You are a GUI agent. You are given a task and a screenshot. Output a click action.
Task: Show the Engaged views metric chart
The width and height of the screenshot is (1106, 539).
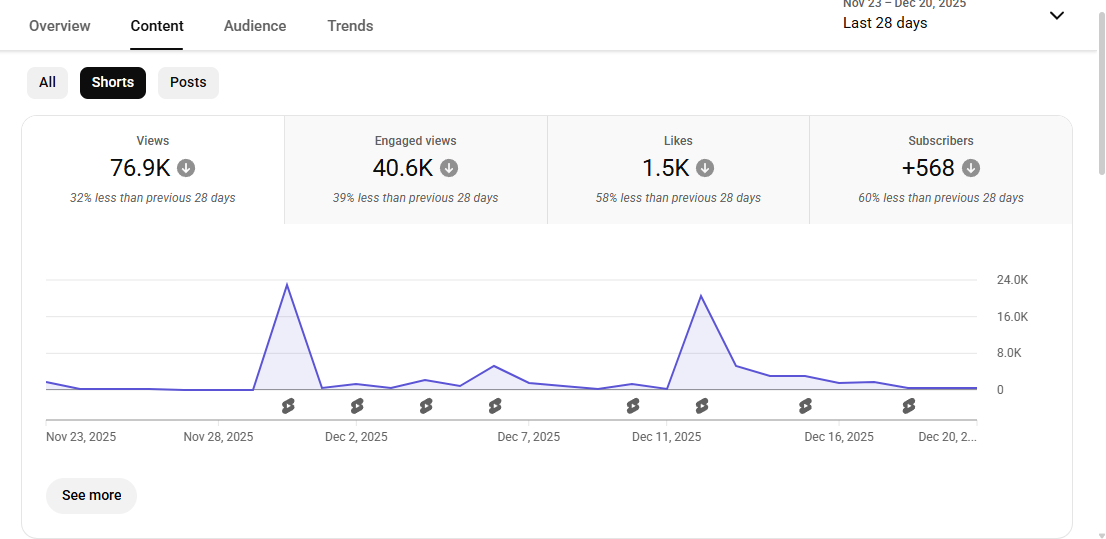415,169
